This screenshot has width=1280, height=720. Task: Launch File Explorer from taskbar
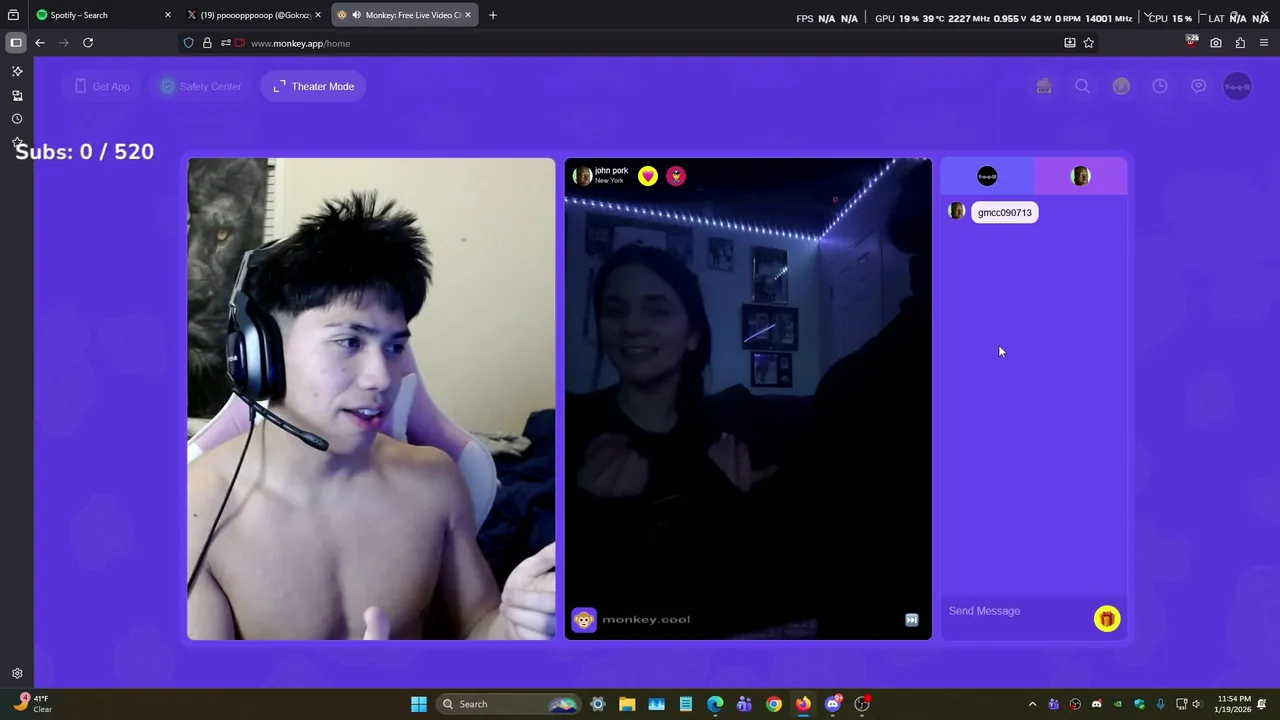627,704
